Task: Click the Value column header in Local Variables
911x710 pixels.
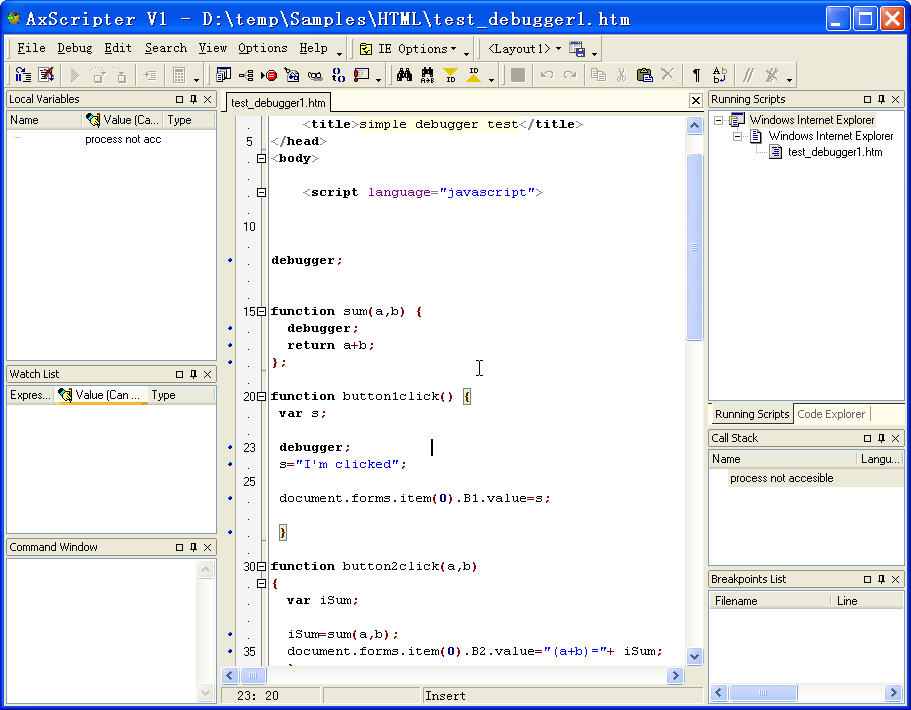Action: tap(123, 120)
